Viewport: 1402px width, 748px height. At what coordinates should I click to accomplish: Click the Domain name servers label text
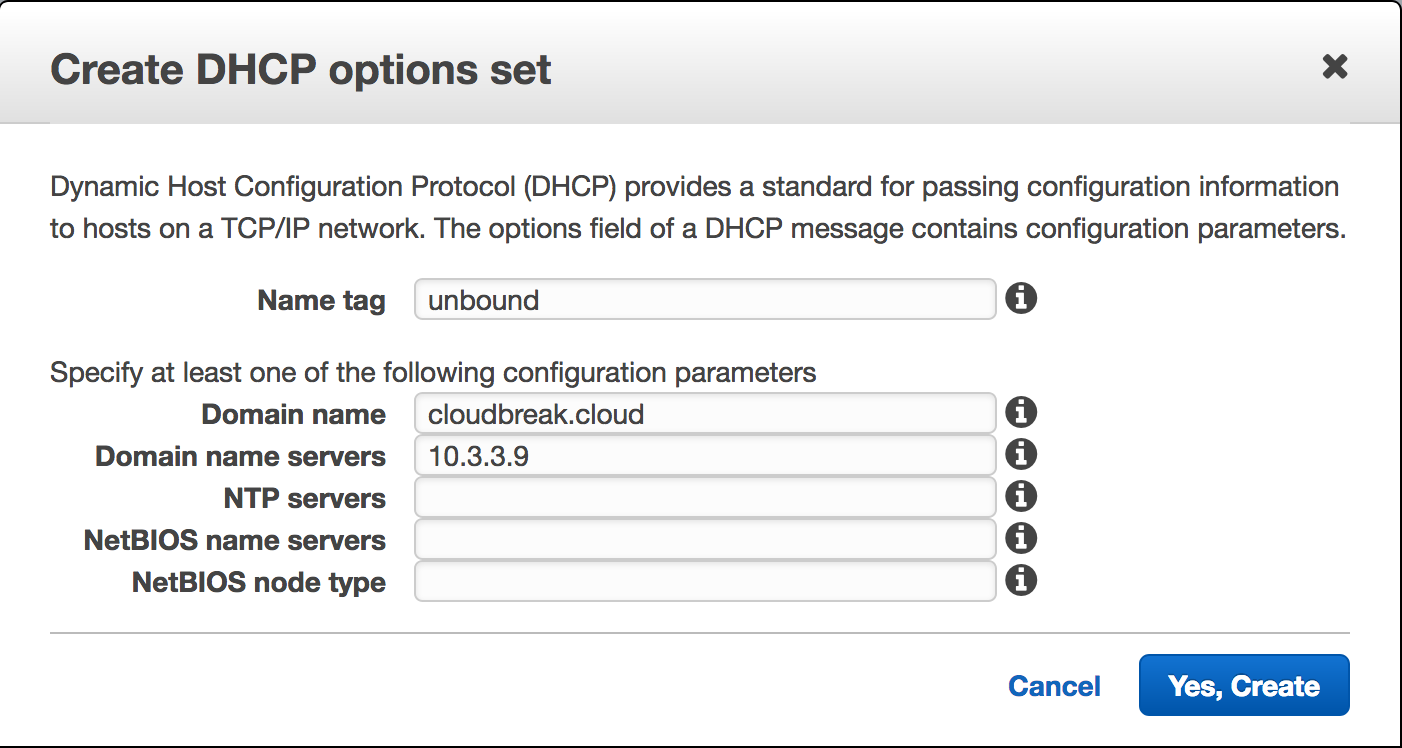tap(240, 456)
